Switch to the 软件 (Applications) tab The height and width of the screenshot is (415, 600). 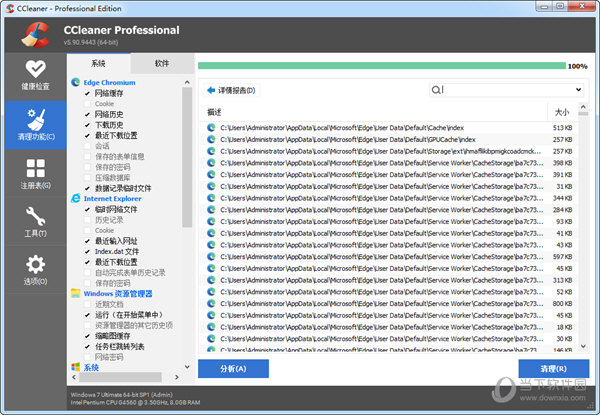[x=162, y=63]
